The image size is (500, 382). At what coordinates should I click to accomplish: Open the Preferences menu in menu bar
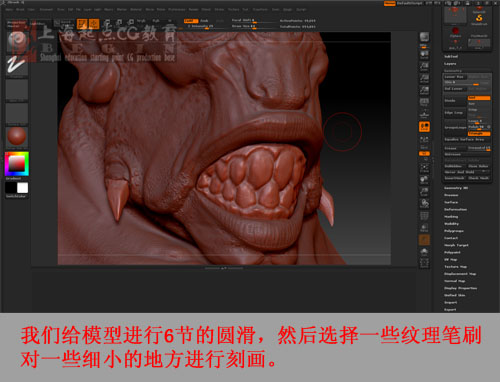tap(176, 10)
